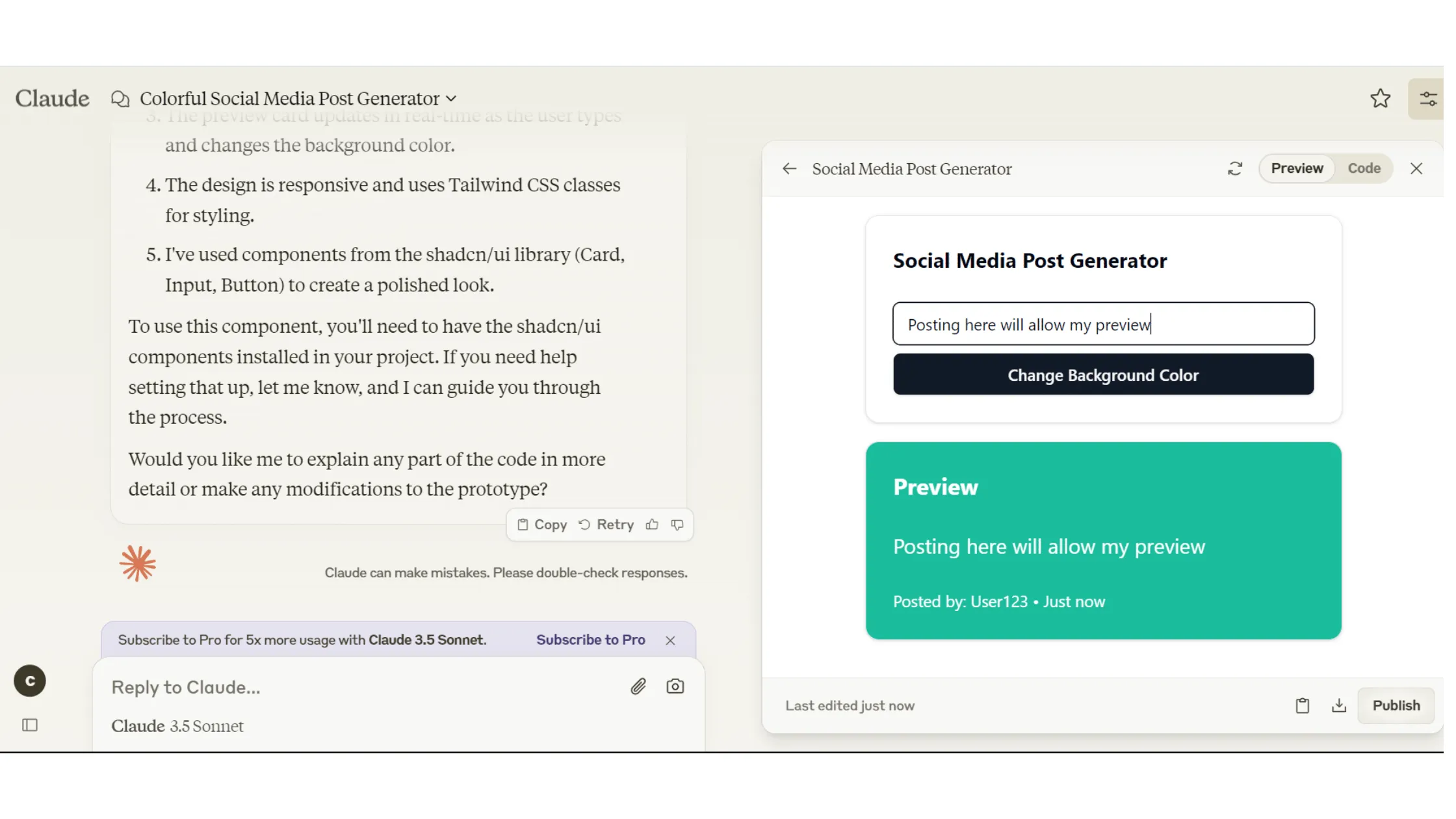Click the orange Claude starburst icon

click(x=138, y=564)
